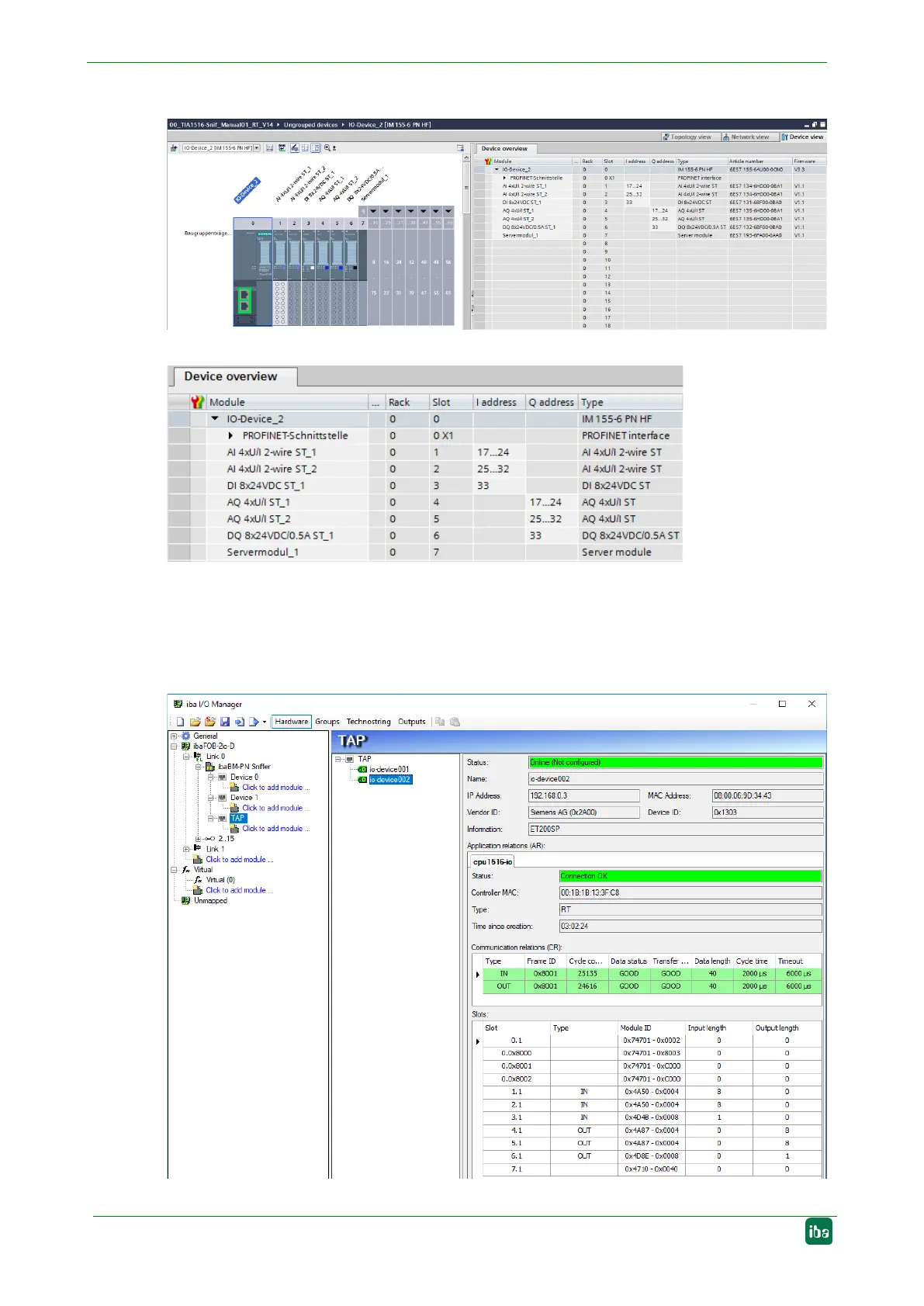The image size is (924, 1306).
Task: Collapse the ibaBM-PN Sniffer tree node
Action: click(x=199, y=767)
